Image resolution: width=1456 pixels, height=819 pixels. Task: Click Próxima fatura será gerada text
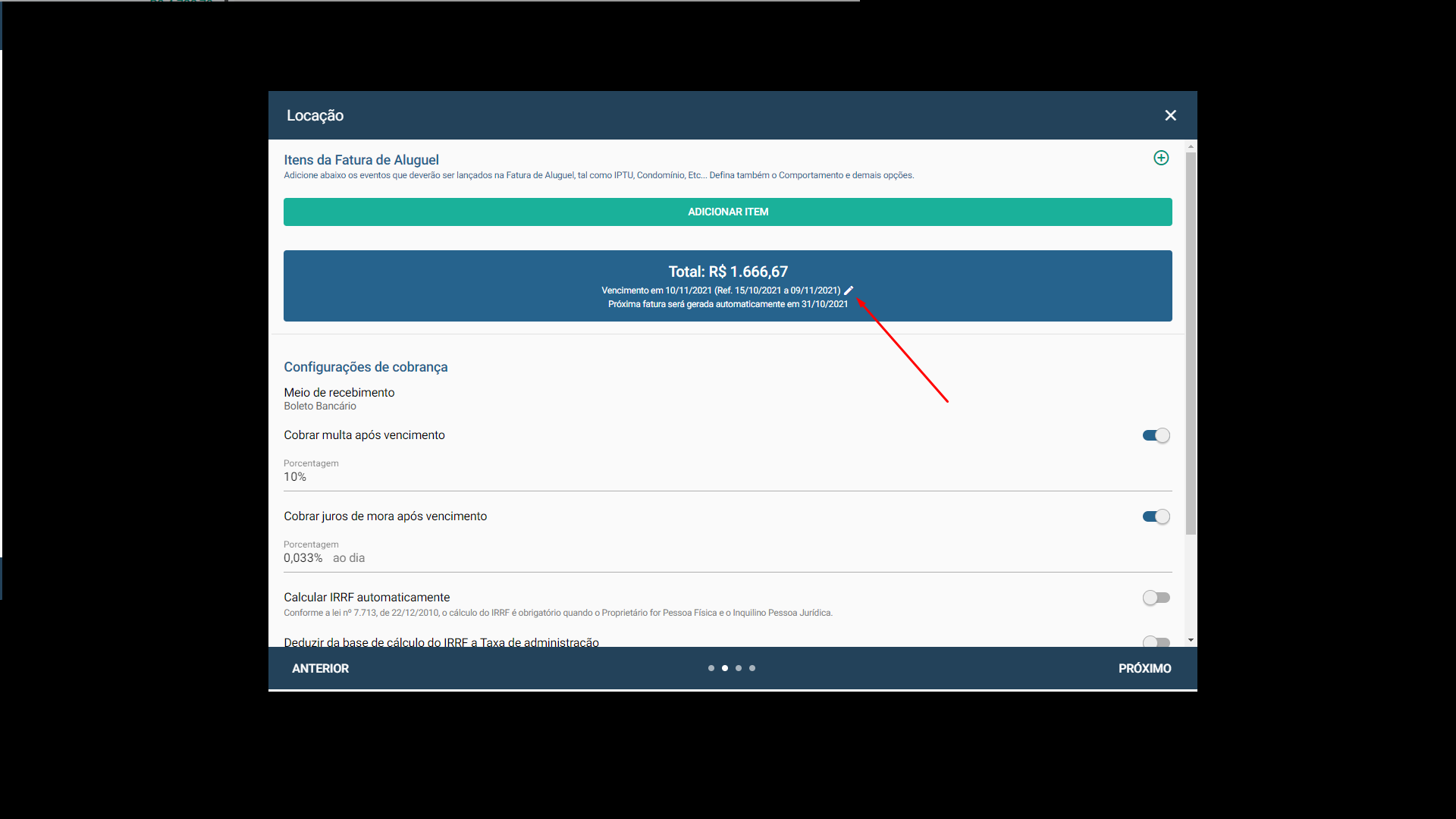[x=727, y=304]
